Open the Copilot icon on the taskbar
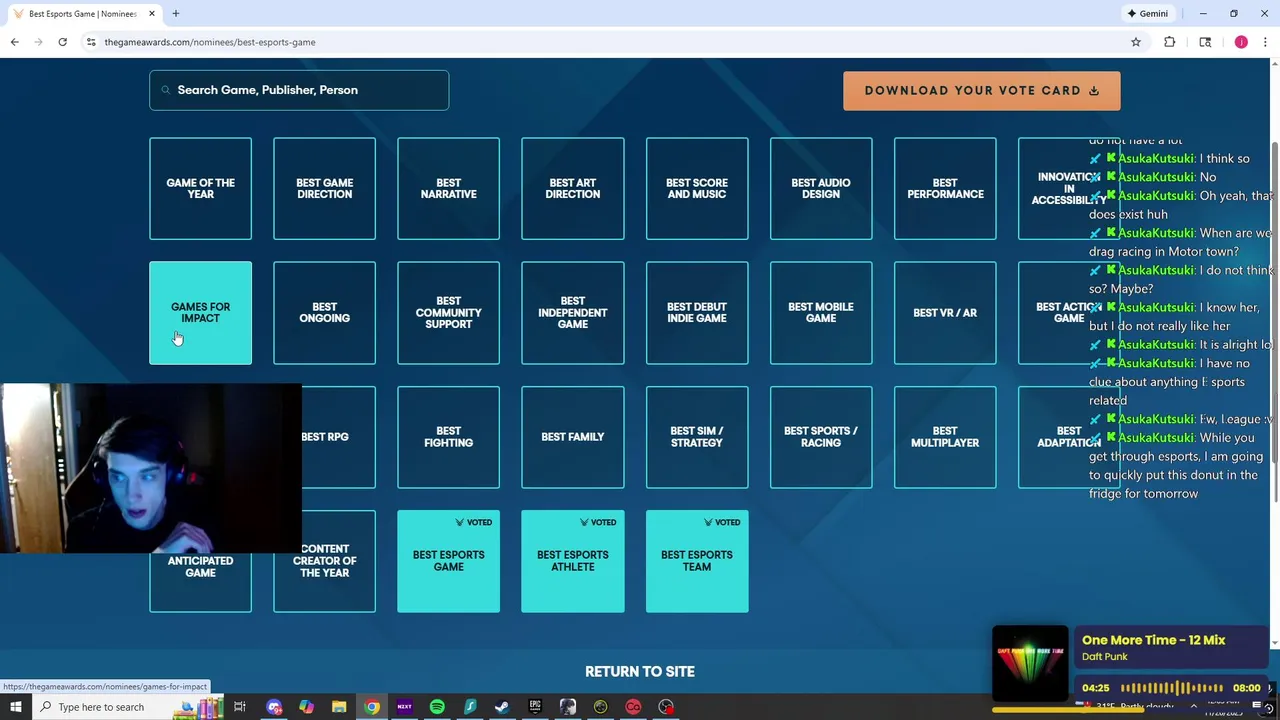The height and width of the screenshot is (720, 1280). coord(306,707)
